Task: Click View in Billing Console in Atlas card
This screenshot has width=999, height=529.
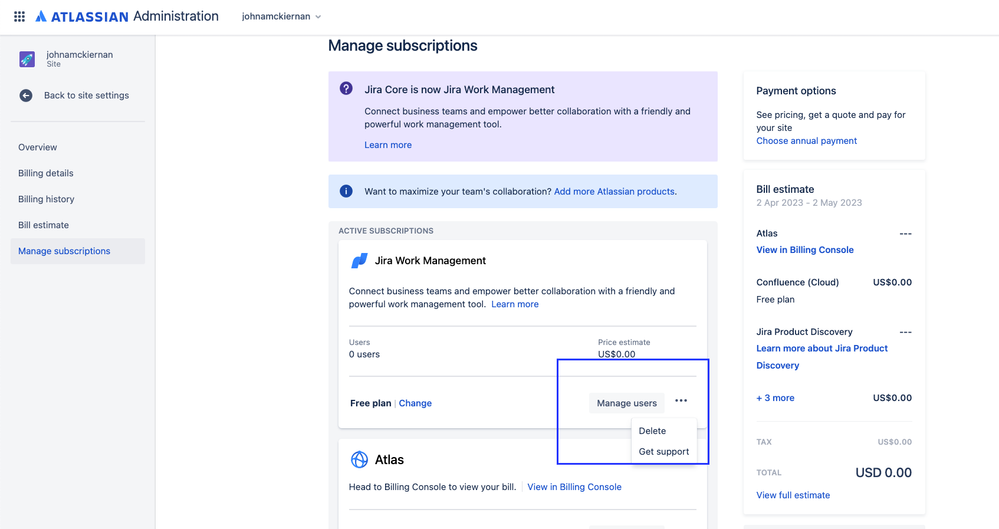Action: [x=574, y=487]
